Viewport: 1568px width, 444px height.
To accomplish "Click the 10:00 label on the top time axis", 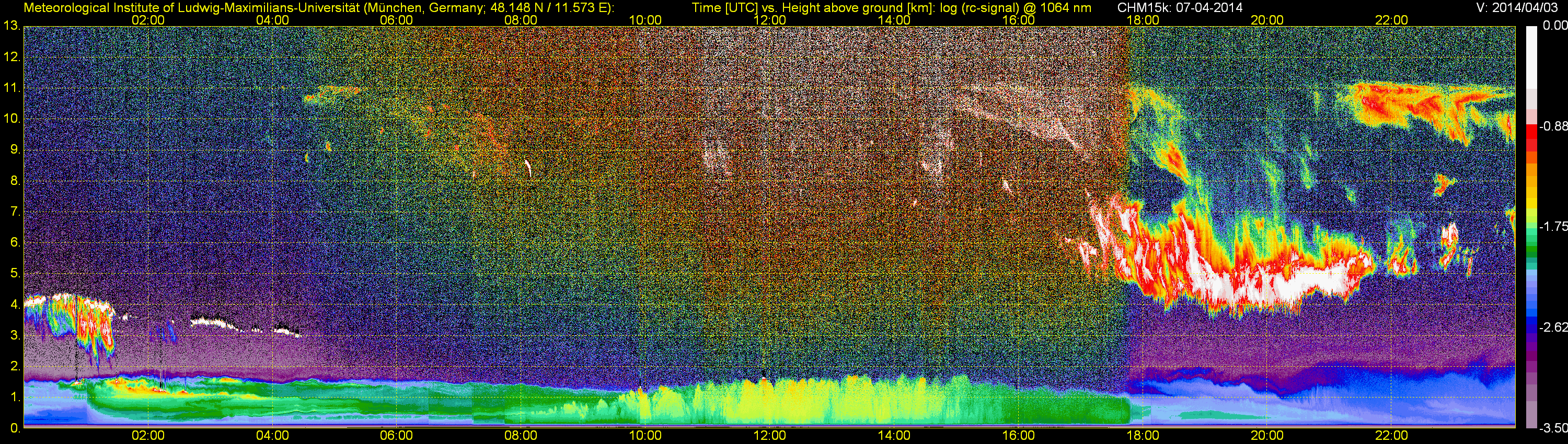I will click(x=645, y=20).
